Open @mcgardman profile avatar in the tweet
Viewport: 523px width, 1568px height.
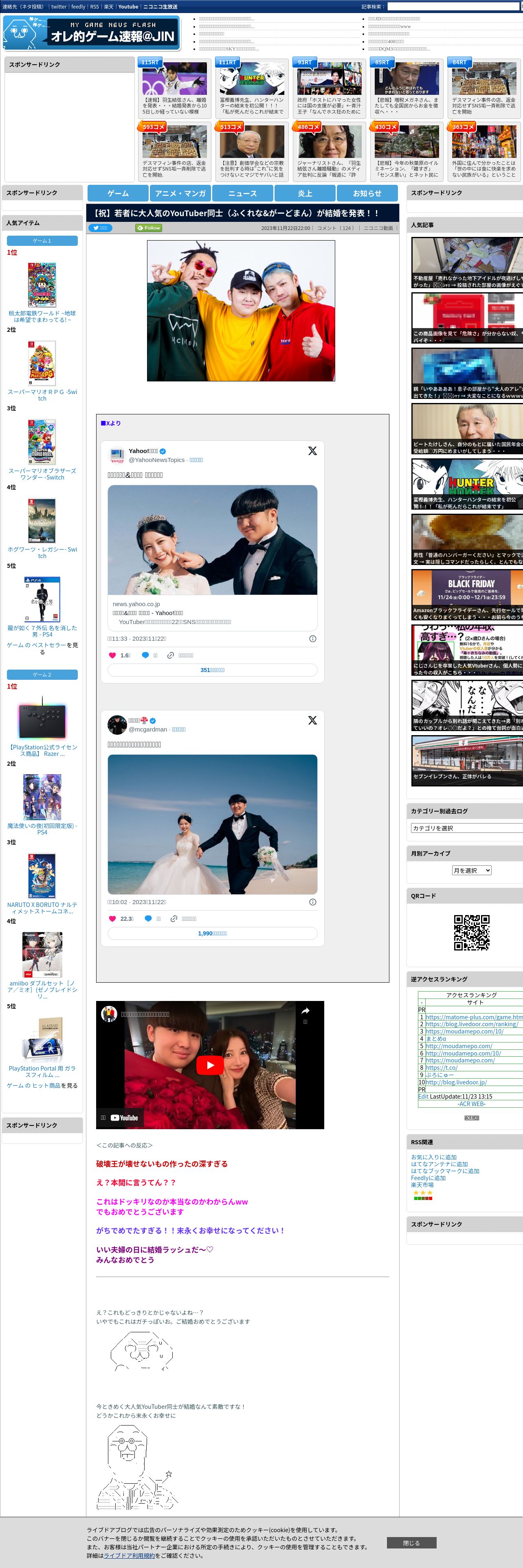(117, 725)
